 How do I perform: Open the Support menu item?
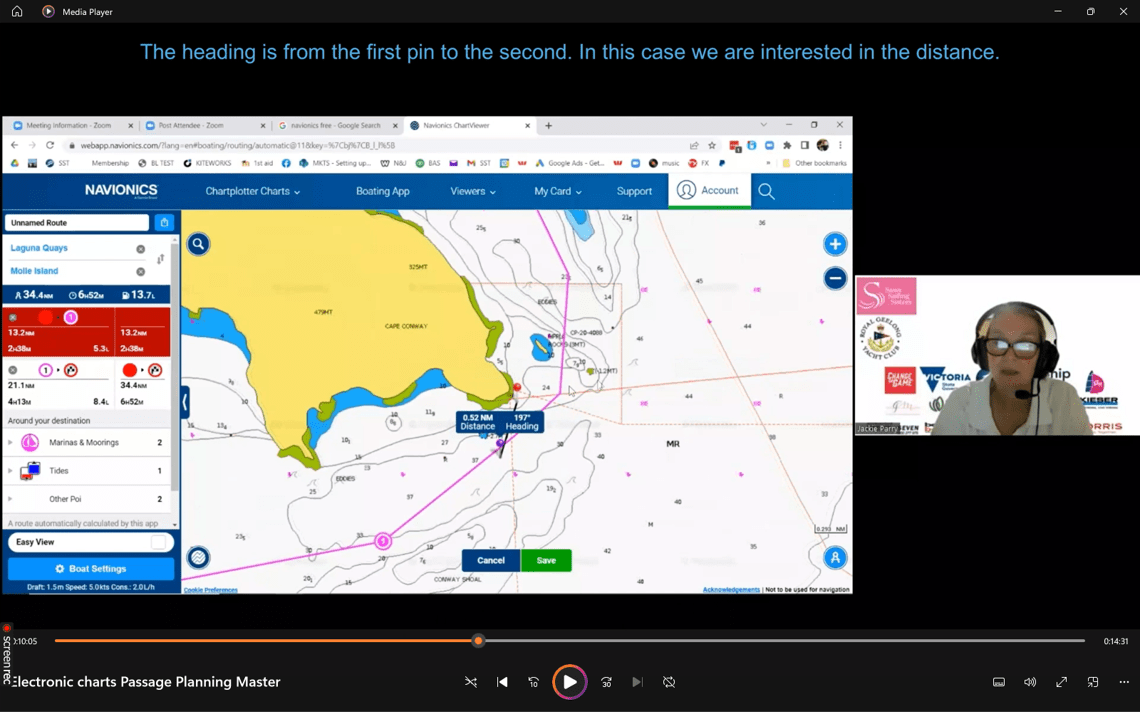click(x=634, y=190)
